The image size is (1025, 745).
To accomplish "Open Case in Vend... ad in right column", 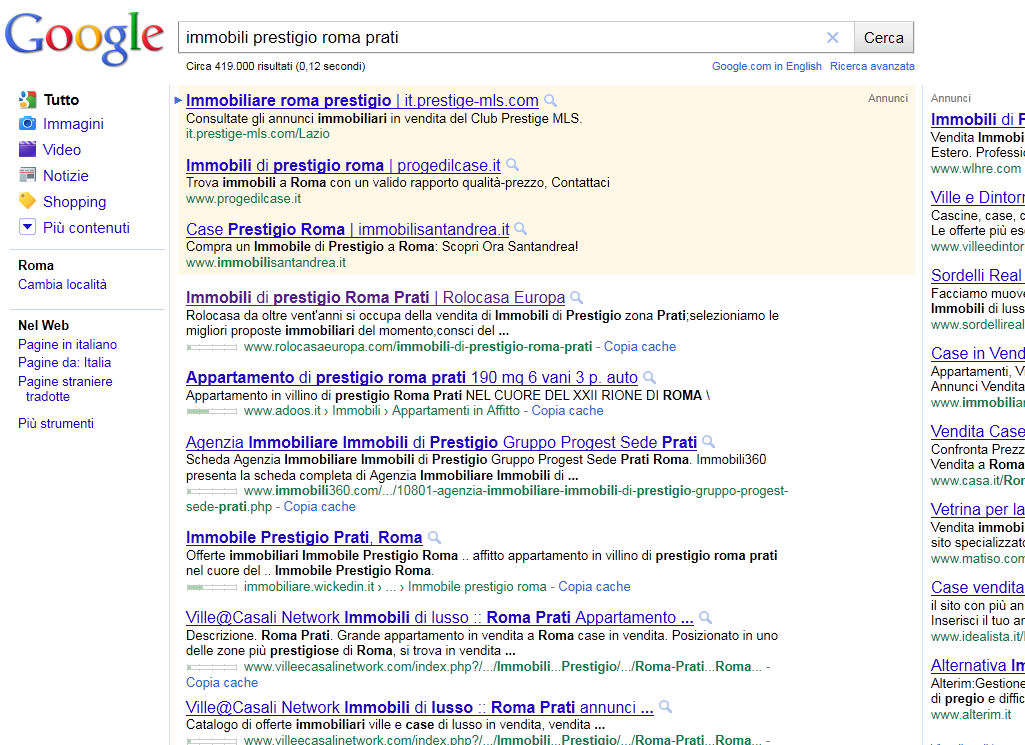I will click(x=978, y=354).
